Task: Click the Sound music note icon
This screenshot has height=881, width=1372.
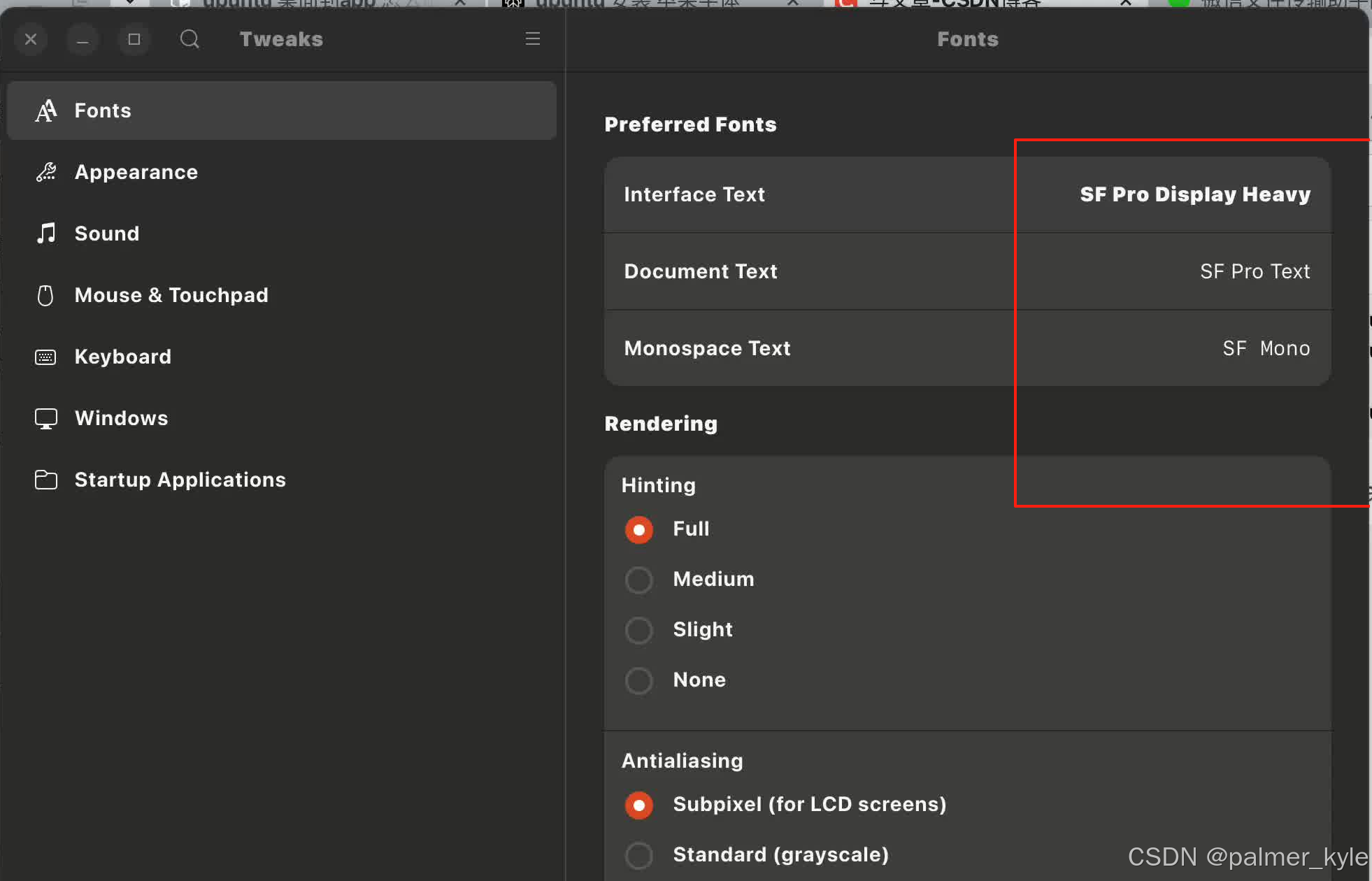Action: (46, 234)
